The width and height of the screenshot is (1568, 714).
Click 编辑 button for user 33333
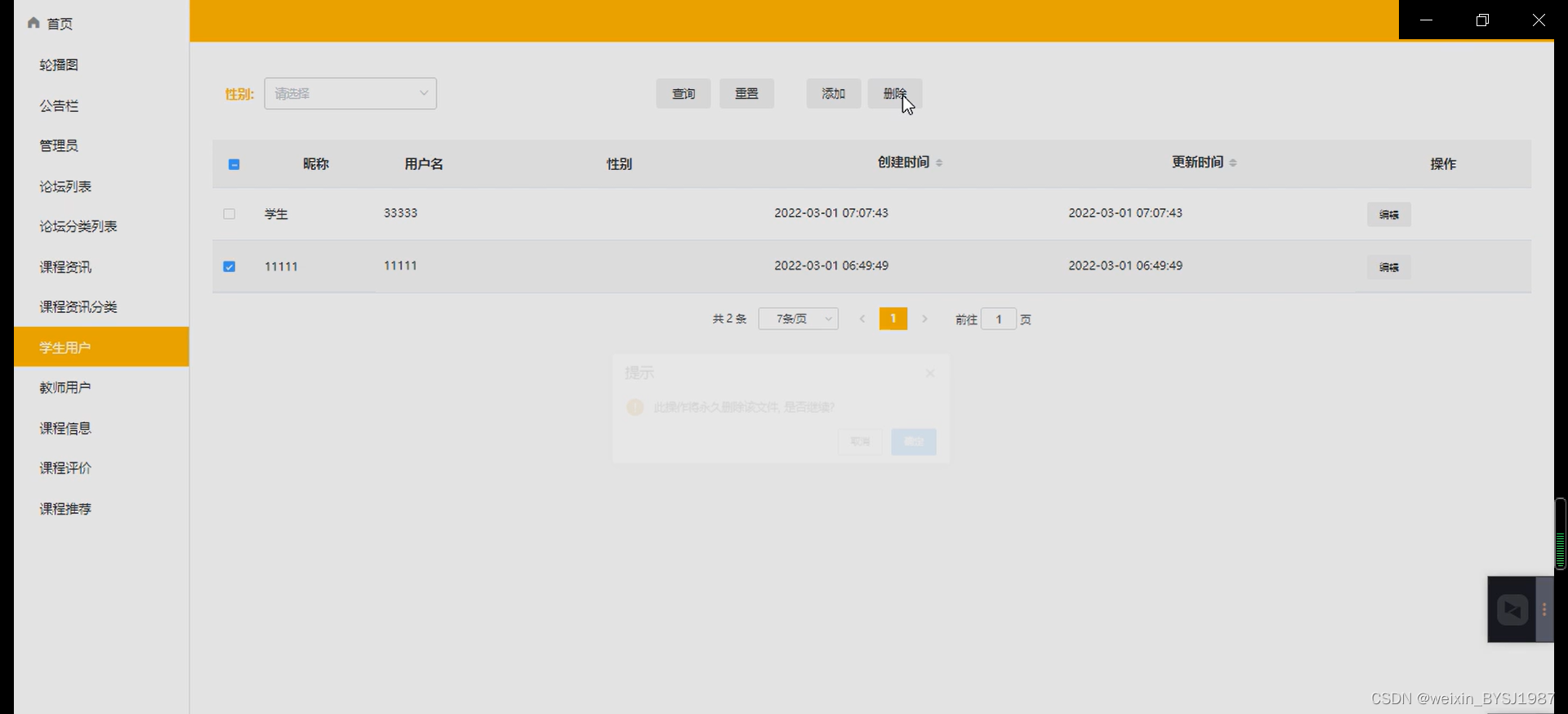pyautogui.click(x=1389, y=214)
